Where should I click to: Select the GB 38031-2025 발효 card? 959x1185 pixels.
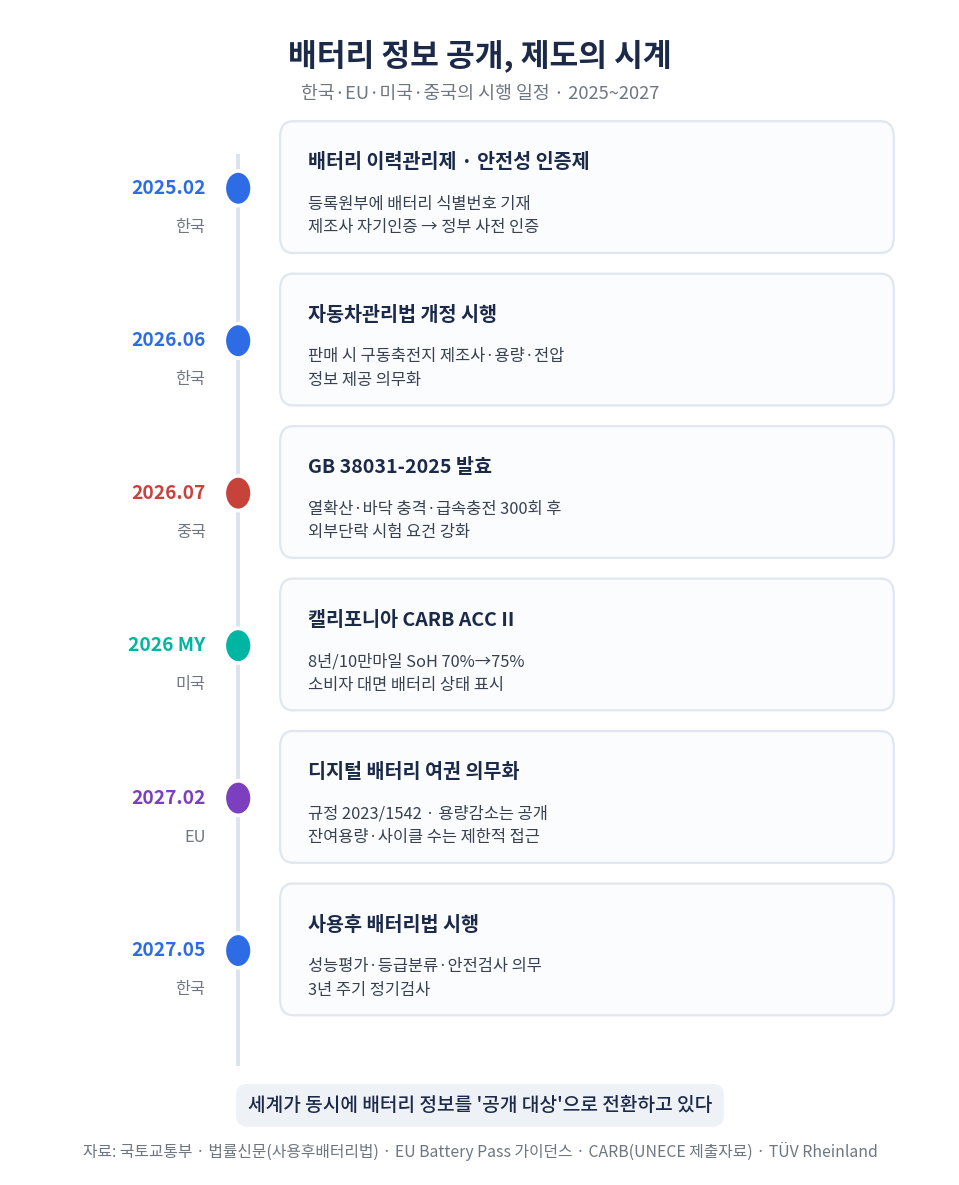coord(586,493)
